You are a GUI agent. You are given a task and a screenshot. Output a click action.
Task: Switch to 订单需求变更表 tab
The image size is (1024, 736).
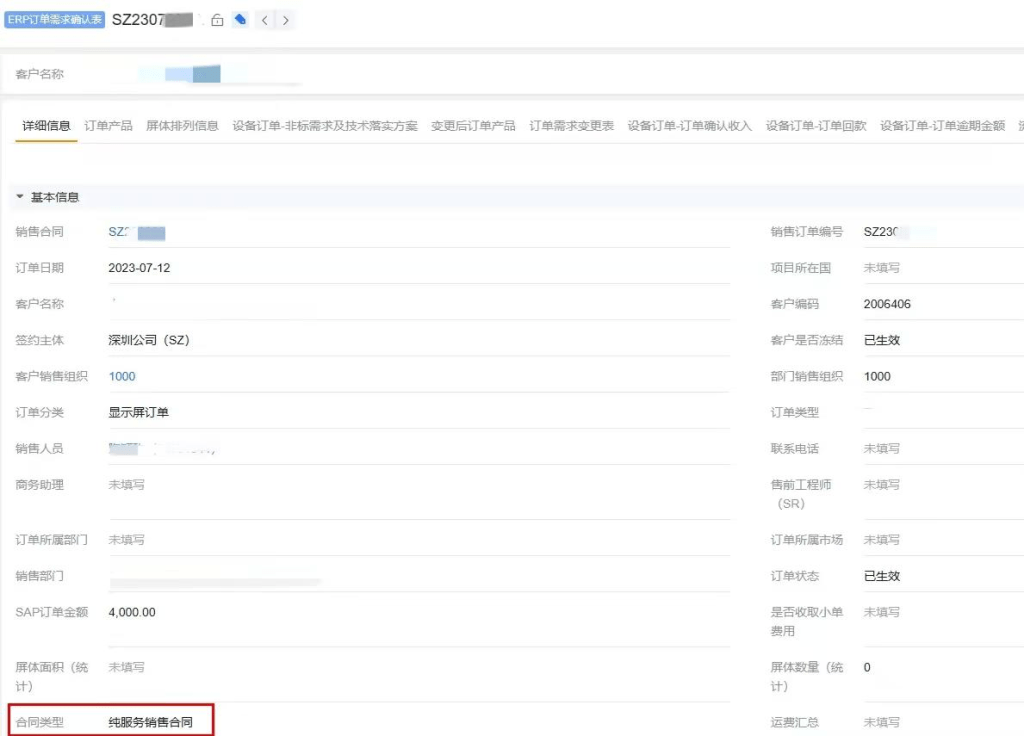click(571, 126)
